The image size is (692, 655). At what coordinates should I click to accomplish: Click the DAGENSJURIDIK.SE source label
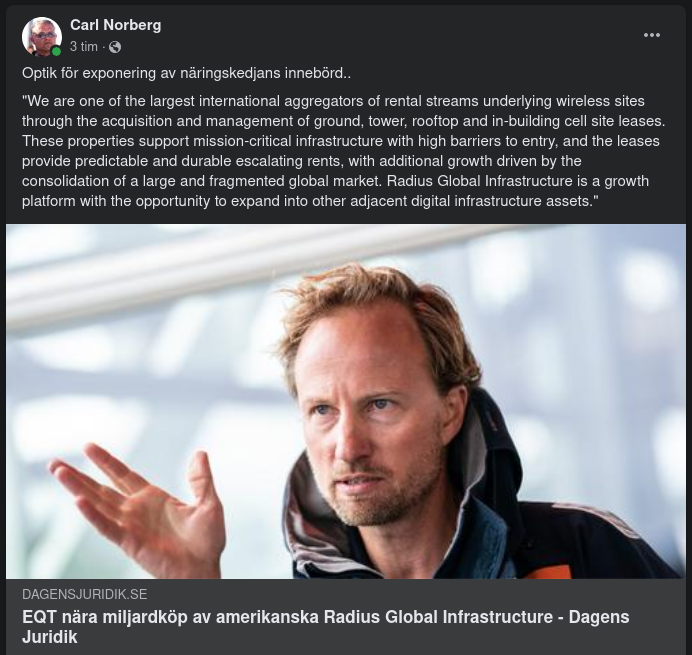84,594
